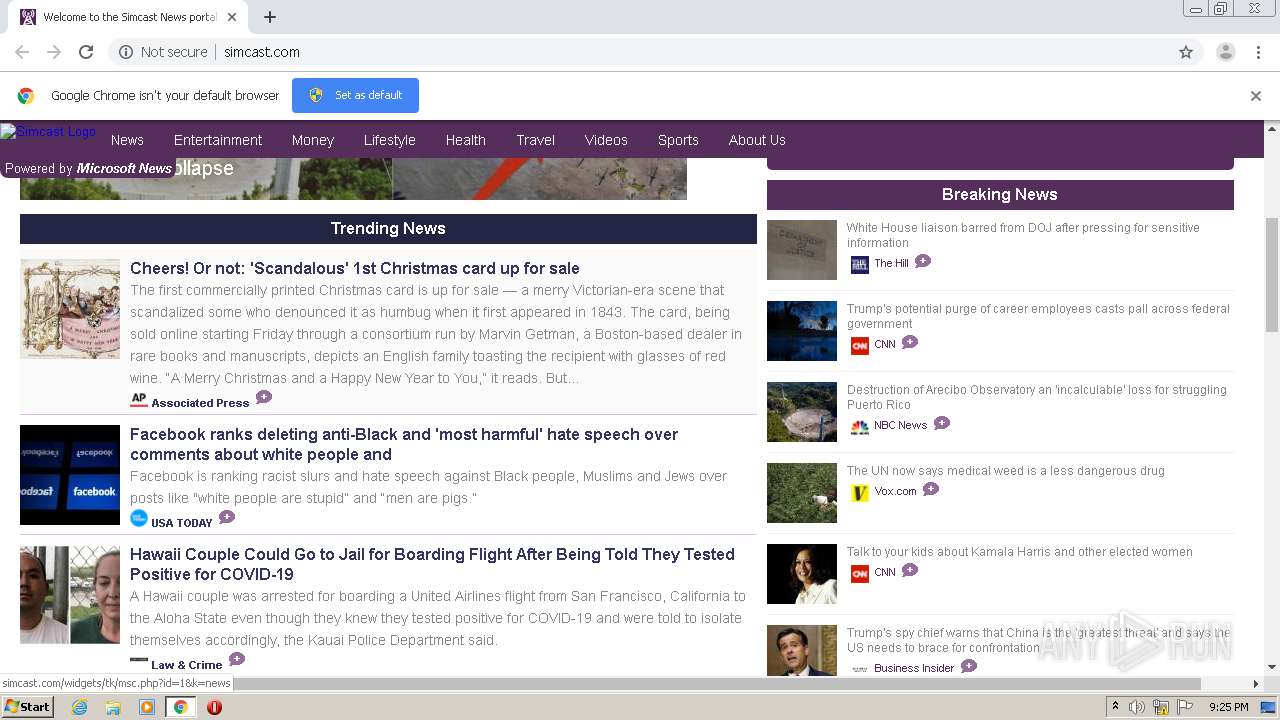
Task: Open a new tab with plus icon
Action: pos(270,17)
